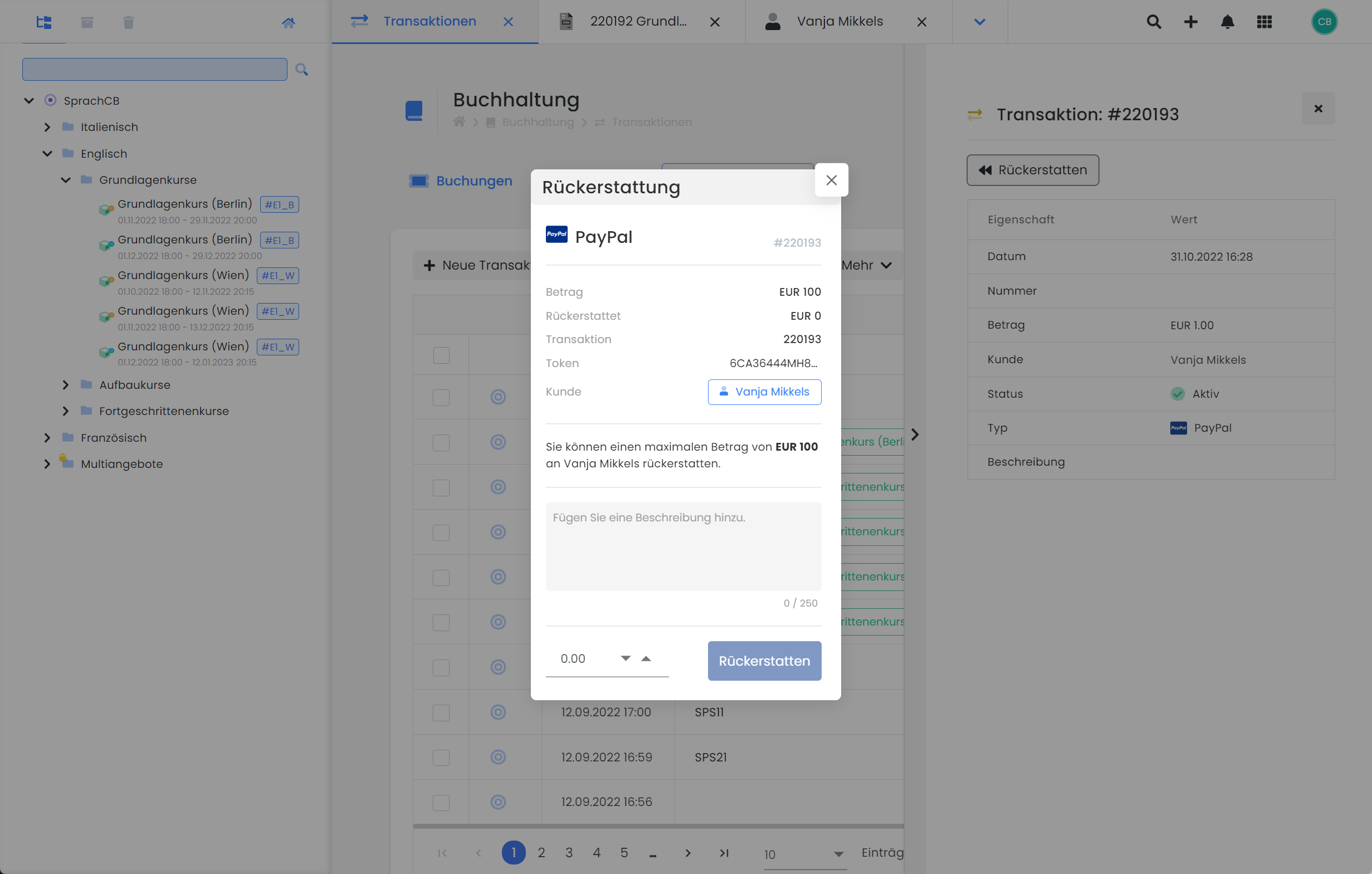Expand the Aufbaukurse folder
1372x874 pixels.
tap(66, 385)
